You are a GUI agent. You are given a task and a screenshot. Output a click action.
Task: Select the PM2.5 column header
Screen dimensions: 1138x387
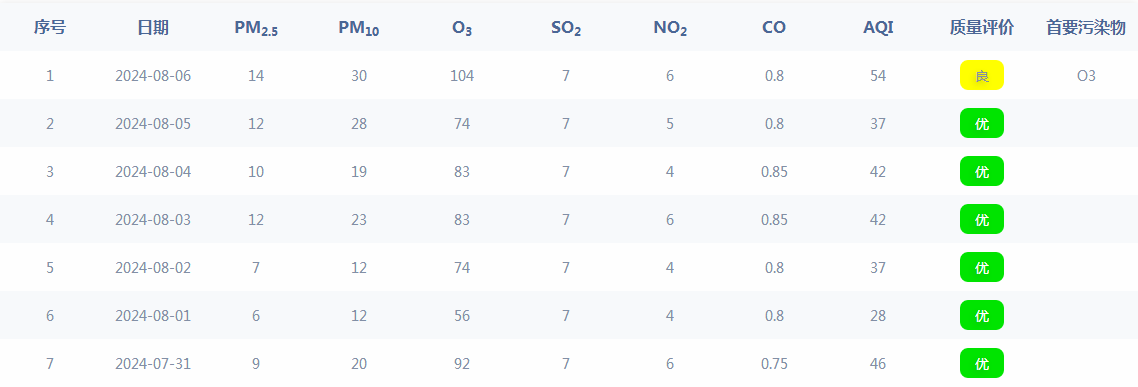[x=256, y=29]
